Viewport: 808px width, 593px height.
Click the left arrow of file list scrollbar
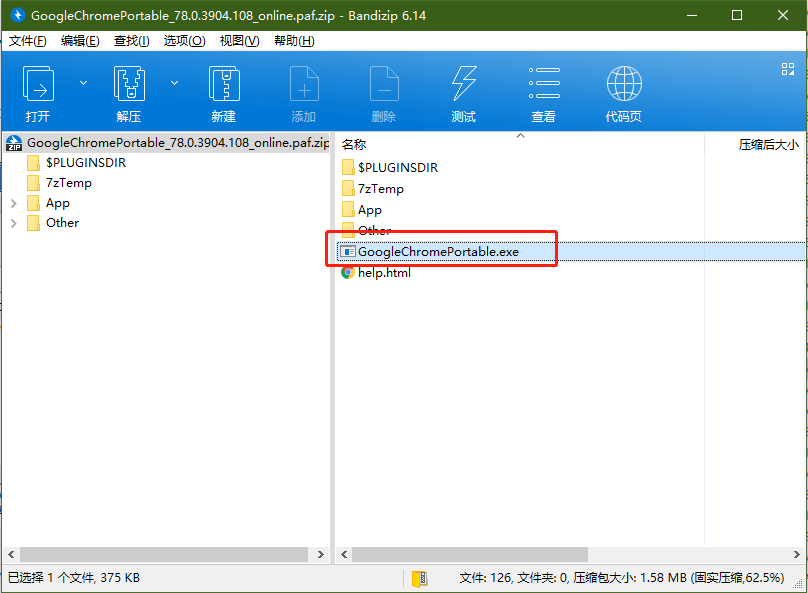pos(344,554)
